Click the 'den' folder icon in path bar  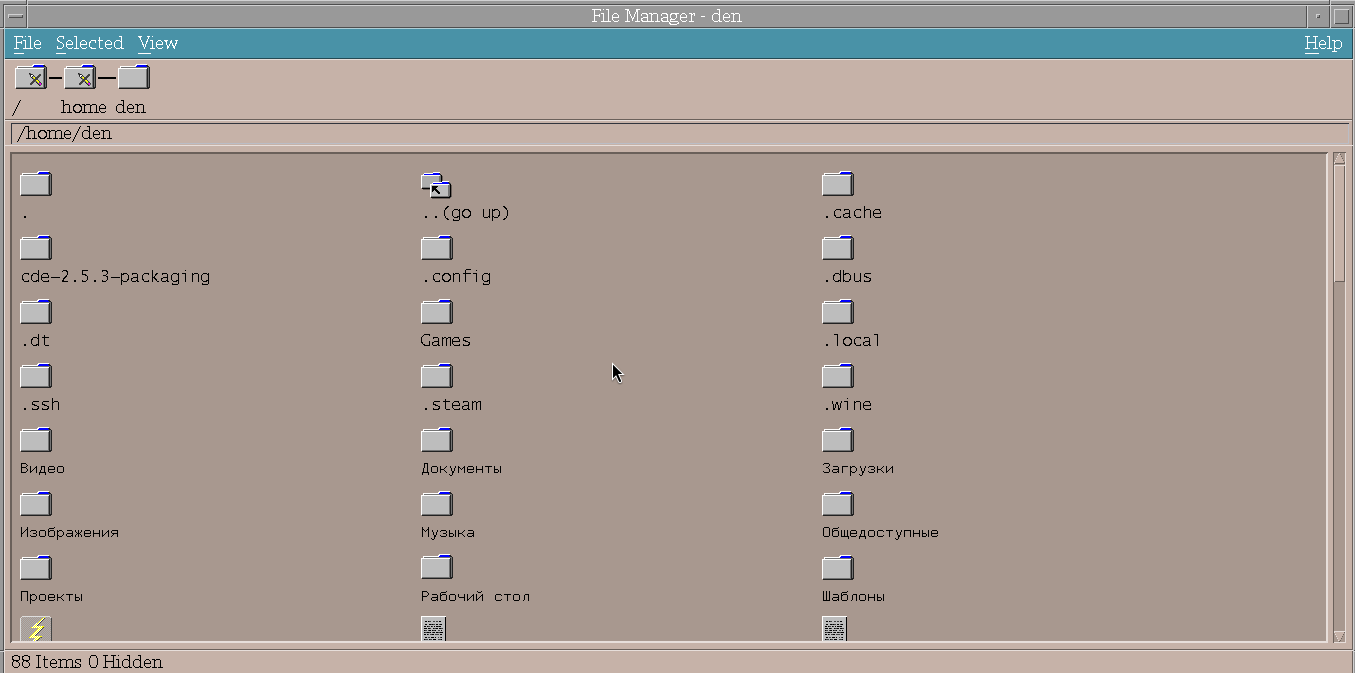tap(133, 77)
